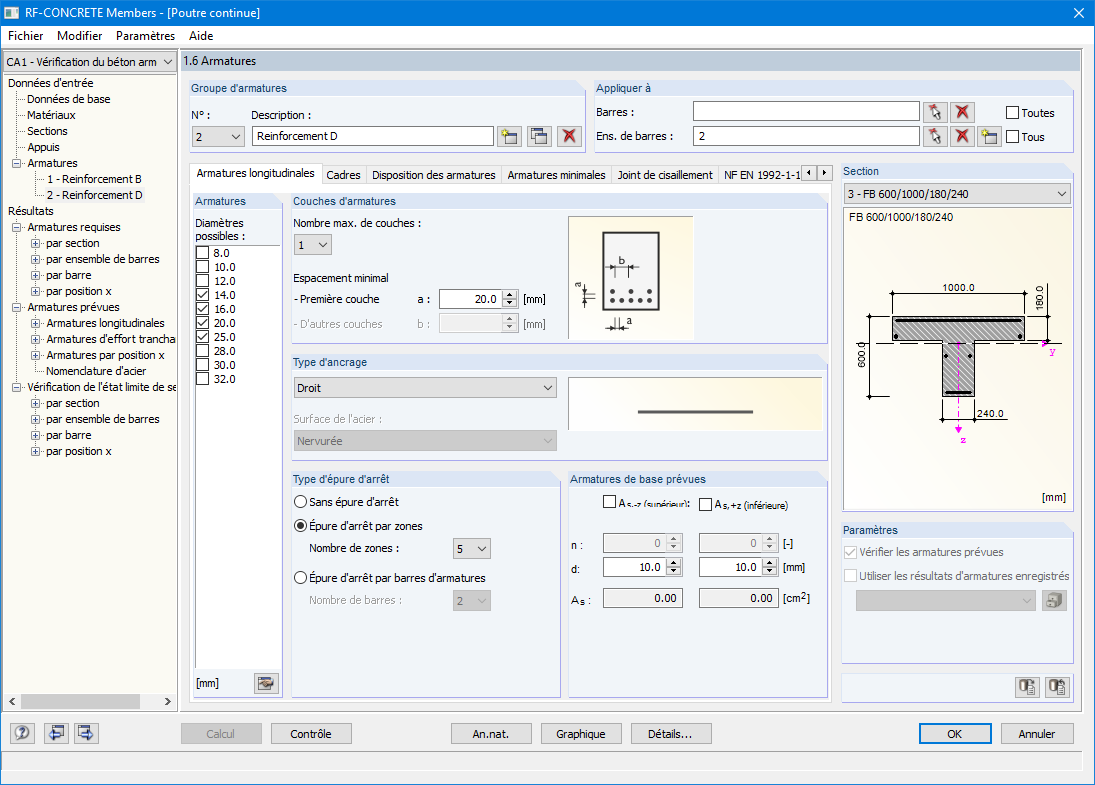This screenshot has width=1095, height=785.
Task: Copy the current reinforcement group icon
Action: coord(539,136)
